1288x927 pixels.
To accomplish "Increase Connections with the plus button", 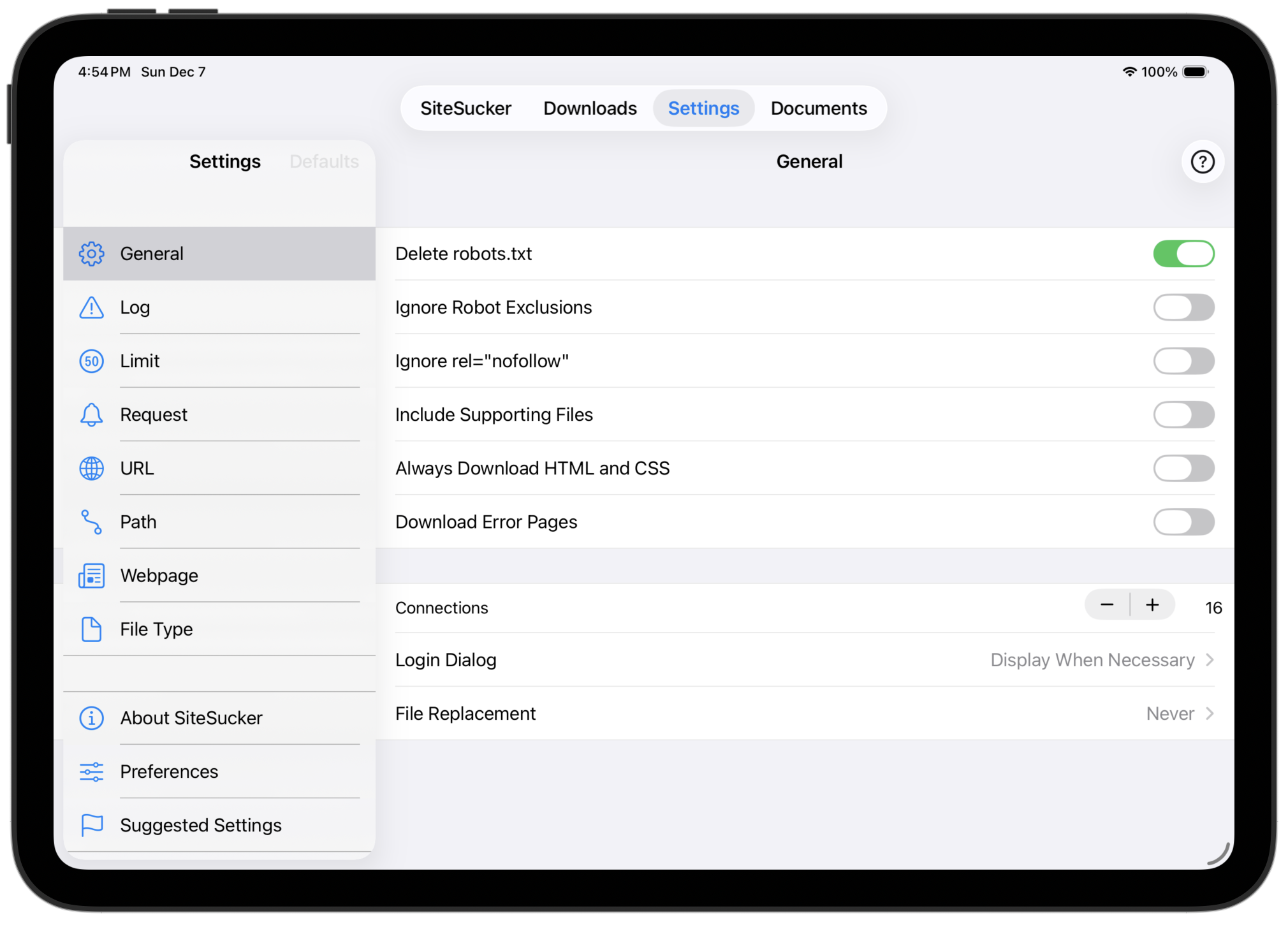I will [x=1152, y=605].
